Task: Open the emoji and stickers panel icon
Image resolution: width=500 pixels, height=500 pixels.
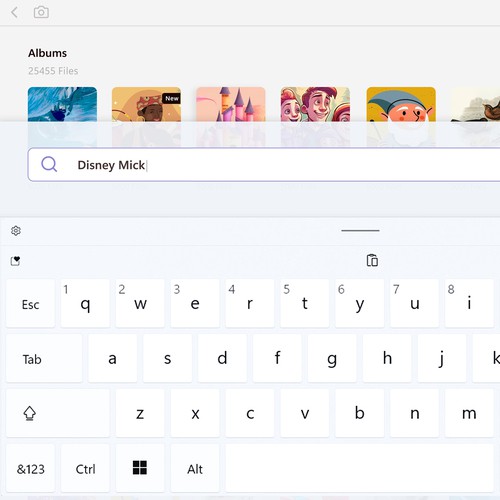Action: [x=15, y=261]
